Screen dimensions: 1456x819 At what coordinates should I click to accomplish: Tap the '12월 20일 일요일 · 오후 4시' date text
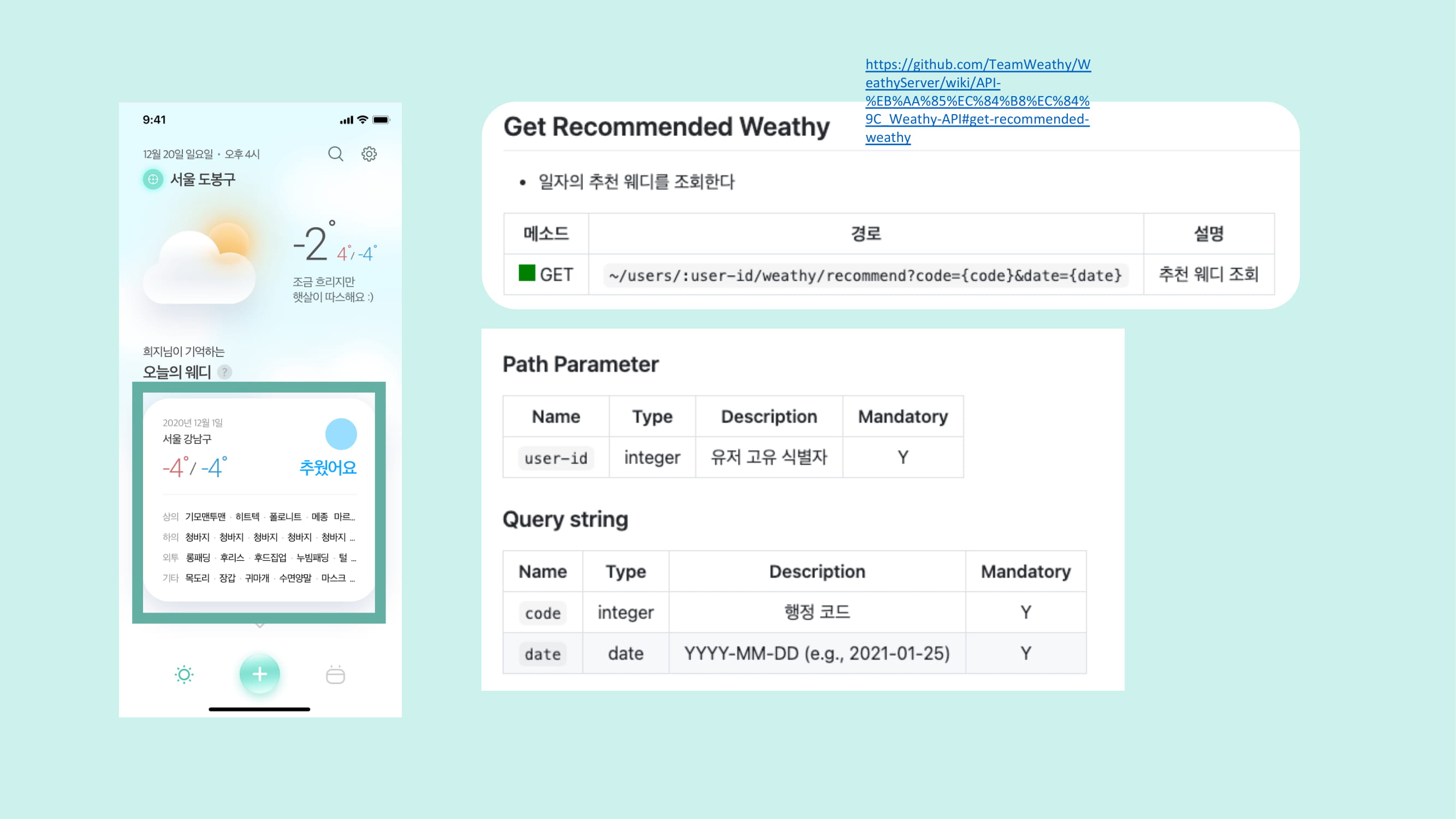click(x=201, y=154)
